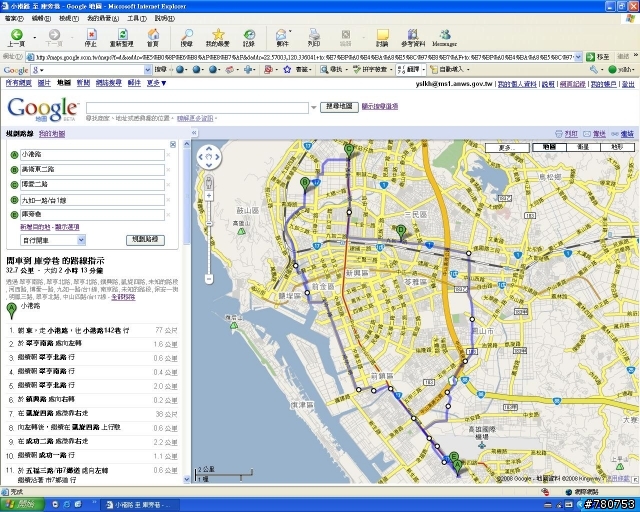
Task: Click the 我的地圖 link
Action: coord(52,134)
